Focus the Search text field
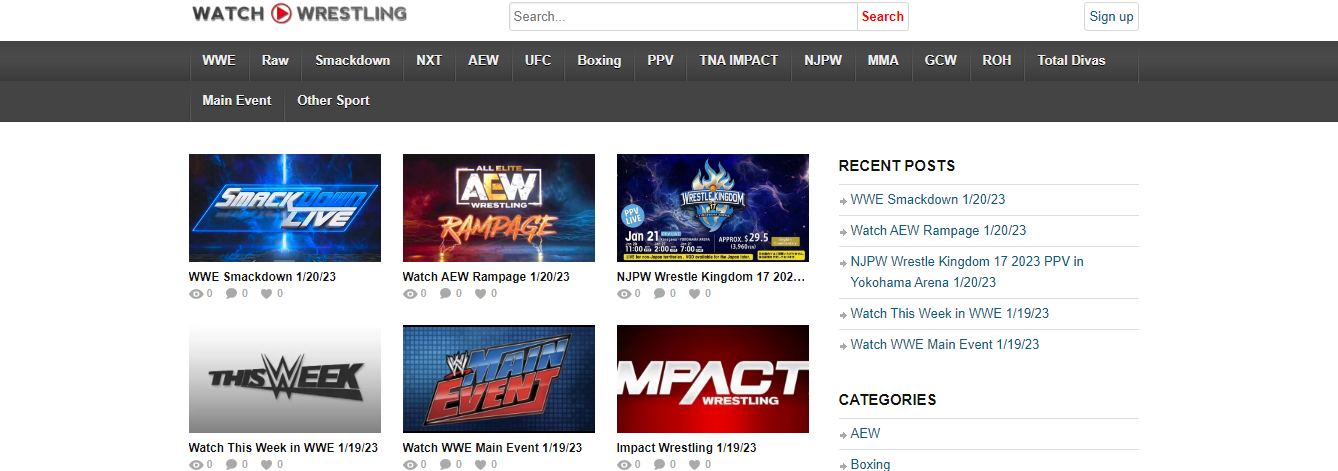1338x471 pixels. (684, 16)
